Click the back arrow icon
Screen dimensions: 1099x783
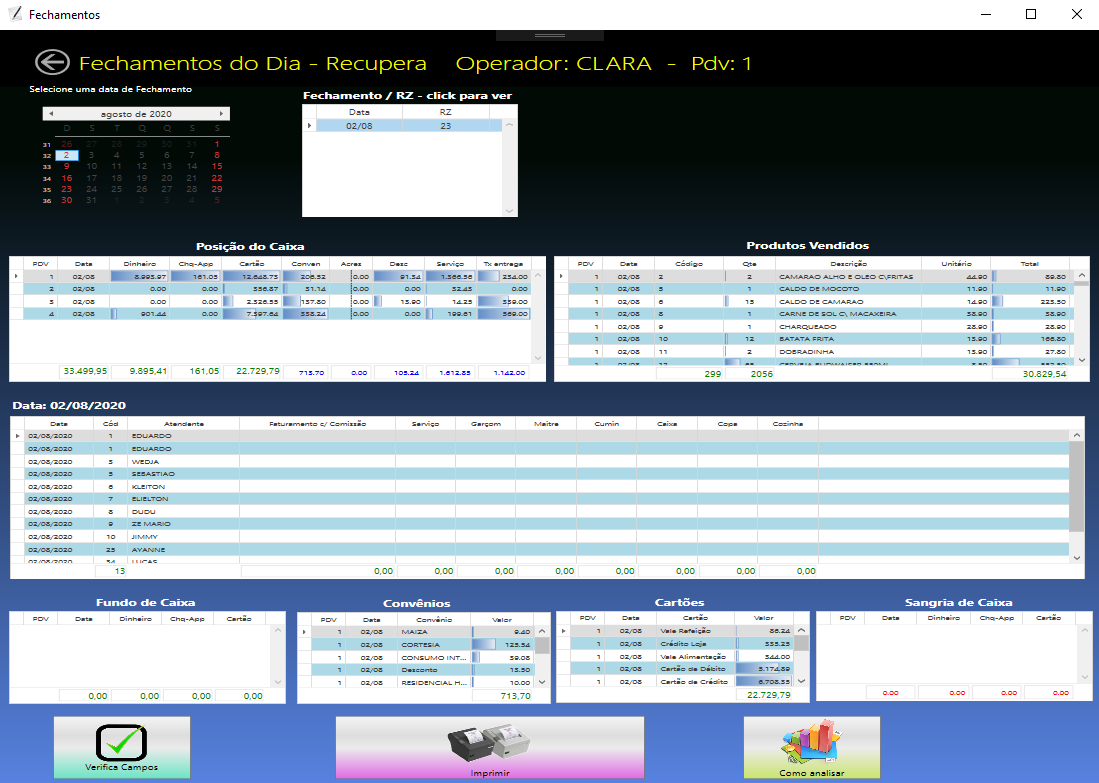pos(53,62)
